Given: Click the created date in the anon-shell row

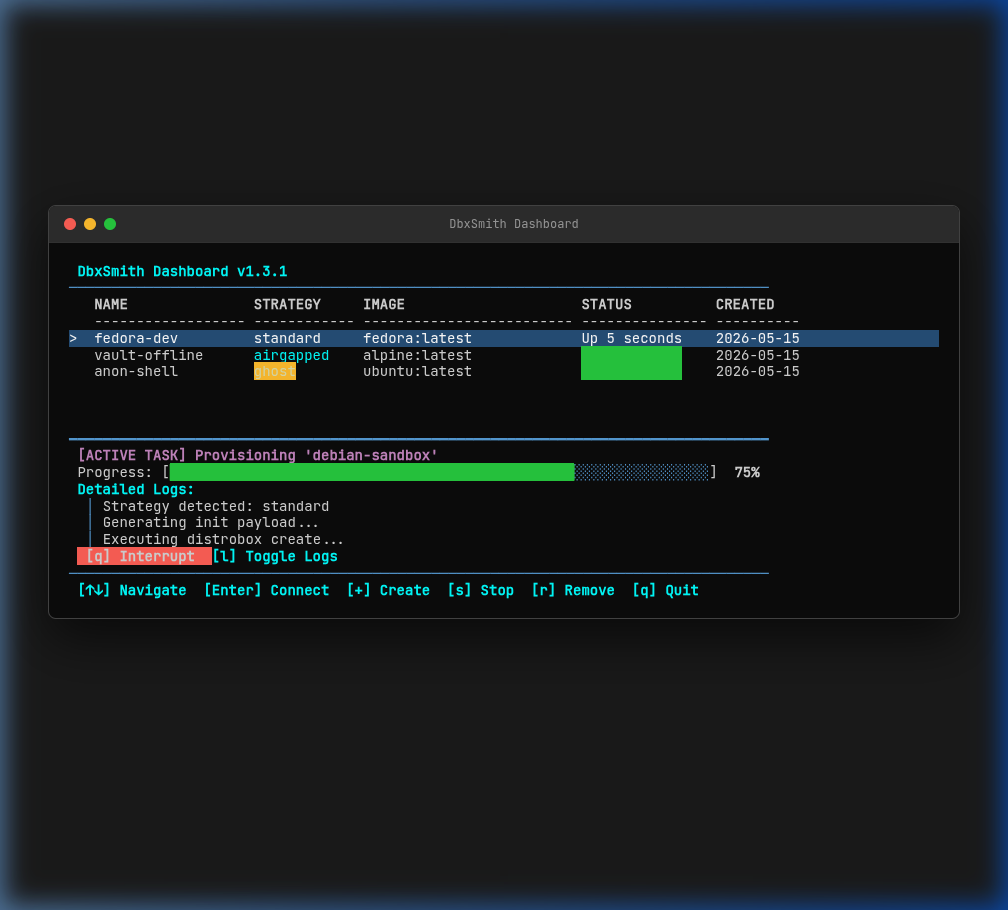Looking at the screenshot, I should pyautogui.click(x=757, y=371).
